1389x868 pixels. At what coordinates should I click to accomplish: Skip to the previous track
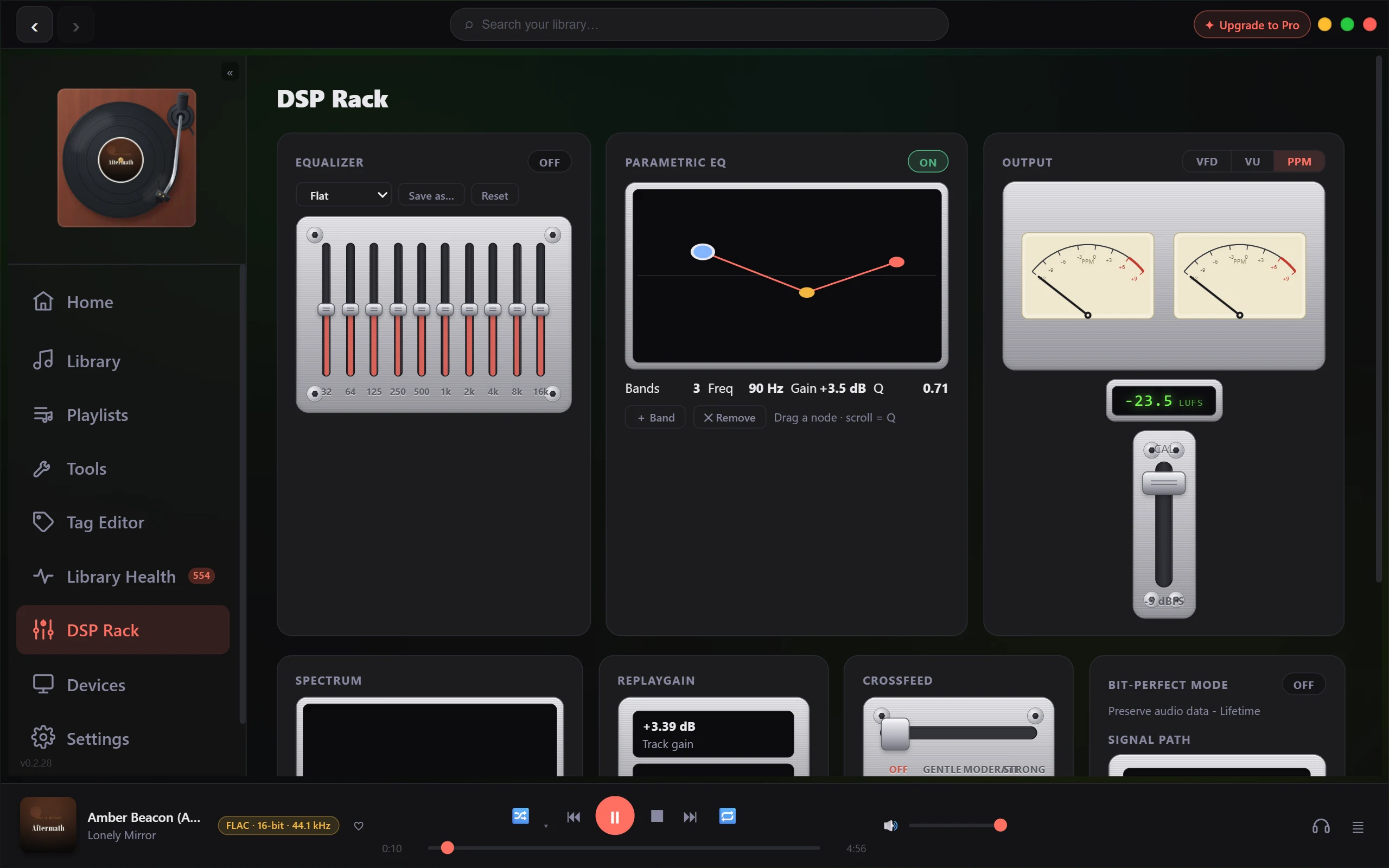(574, 816)
